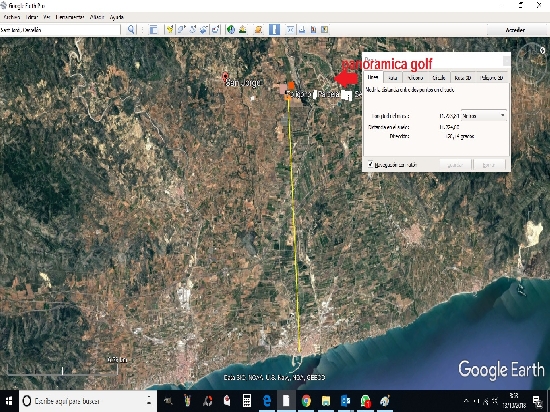550x412 pixels.
Task: Click the Borrar button in ruler dialog
Action: tap(489, 164)
